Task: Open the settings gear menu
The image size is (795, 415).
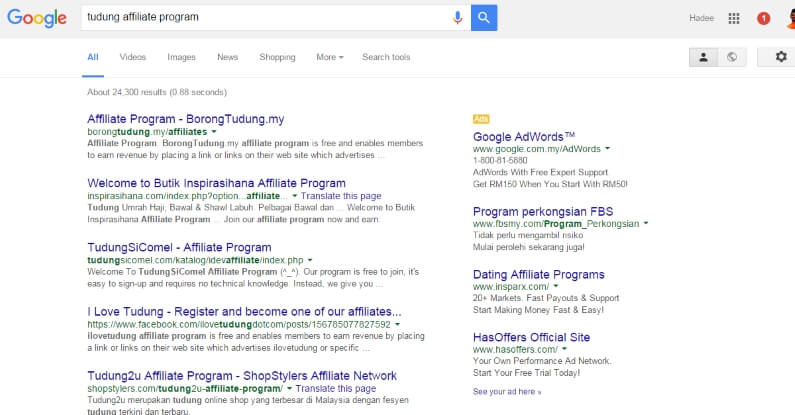Action: pyautogui.click(x=781, y=57)
